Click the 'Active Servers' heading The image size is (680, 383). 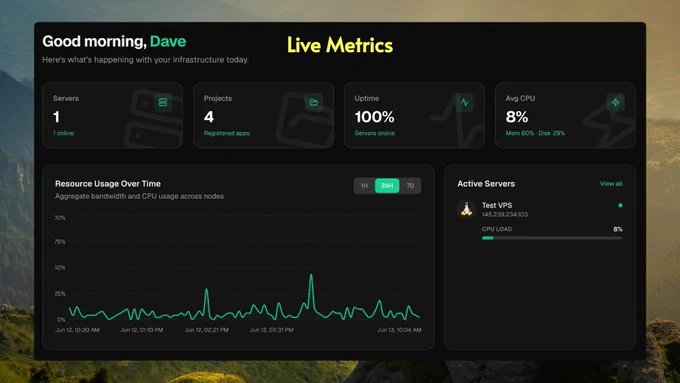tap(486, 184)
